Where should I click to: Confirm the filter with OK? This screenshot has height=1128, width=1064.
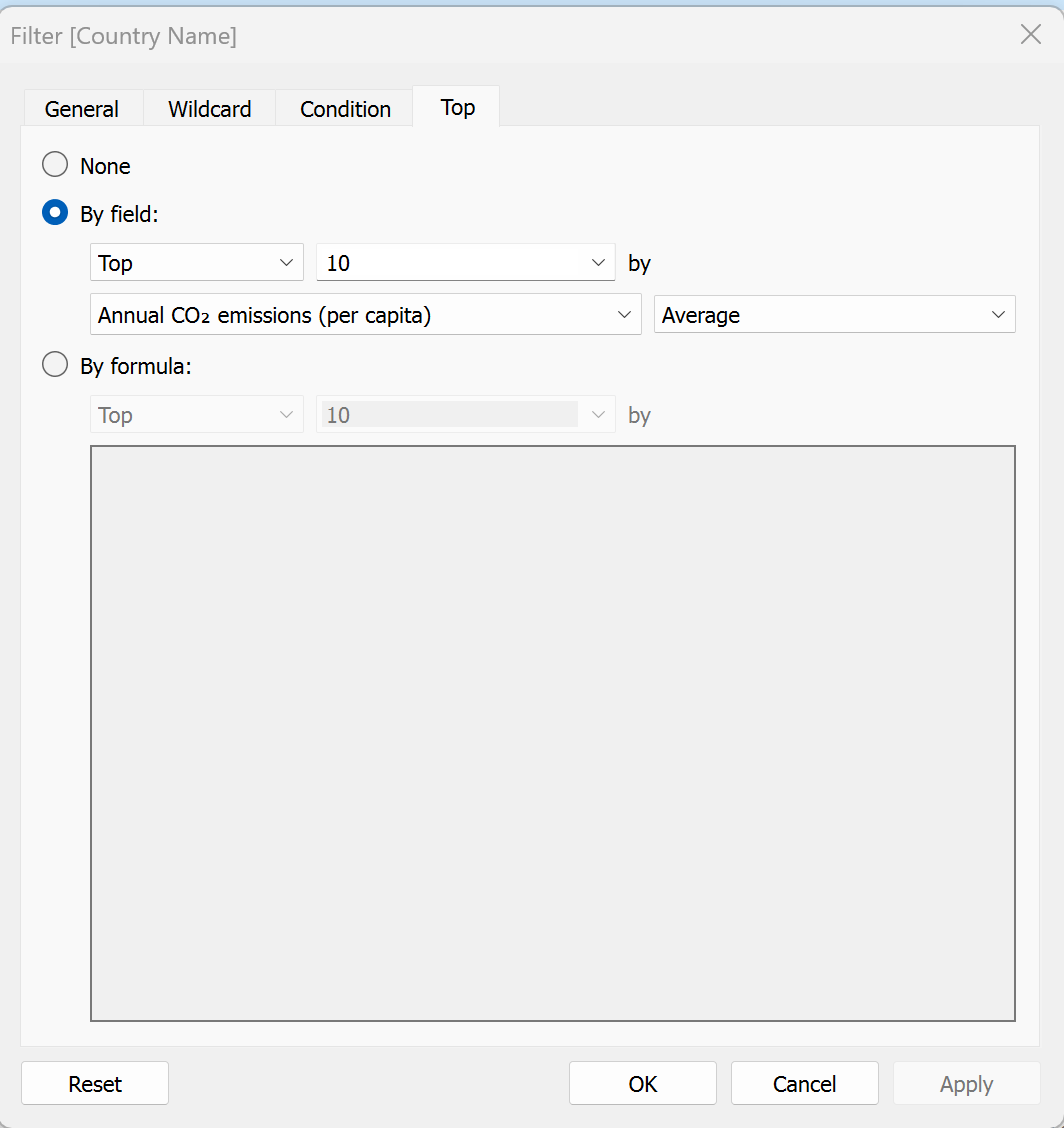[642, 1084]
